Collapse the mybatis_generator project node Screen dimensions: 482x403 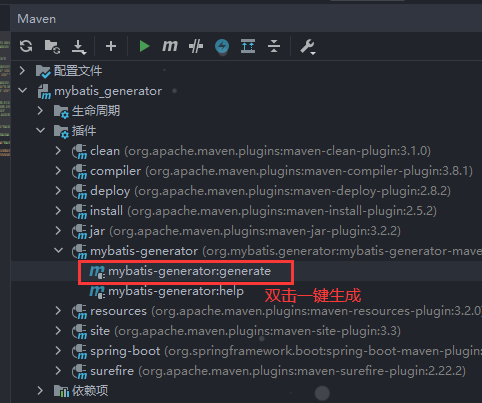(23, 90)
